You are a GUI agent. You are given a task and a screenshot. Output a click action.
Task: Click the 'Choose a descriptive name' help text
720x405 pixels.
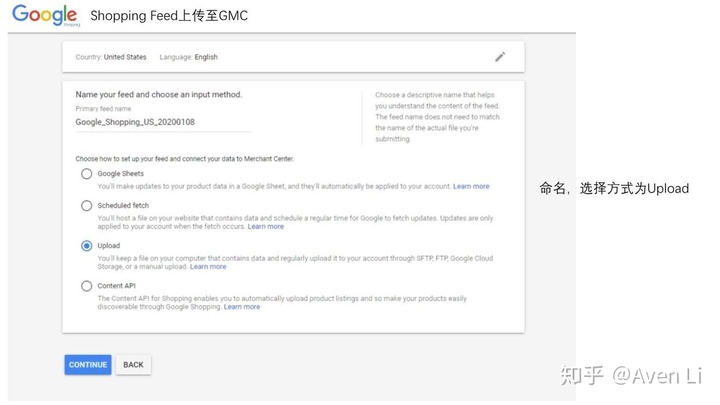click(437, 117)
